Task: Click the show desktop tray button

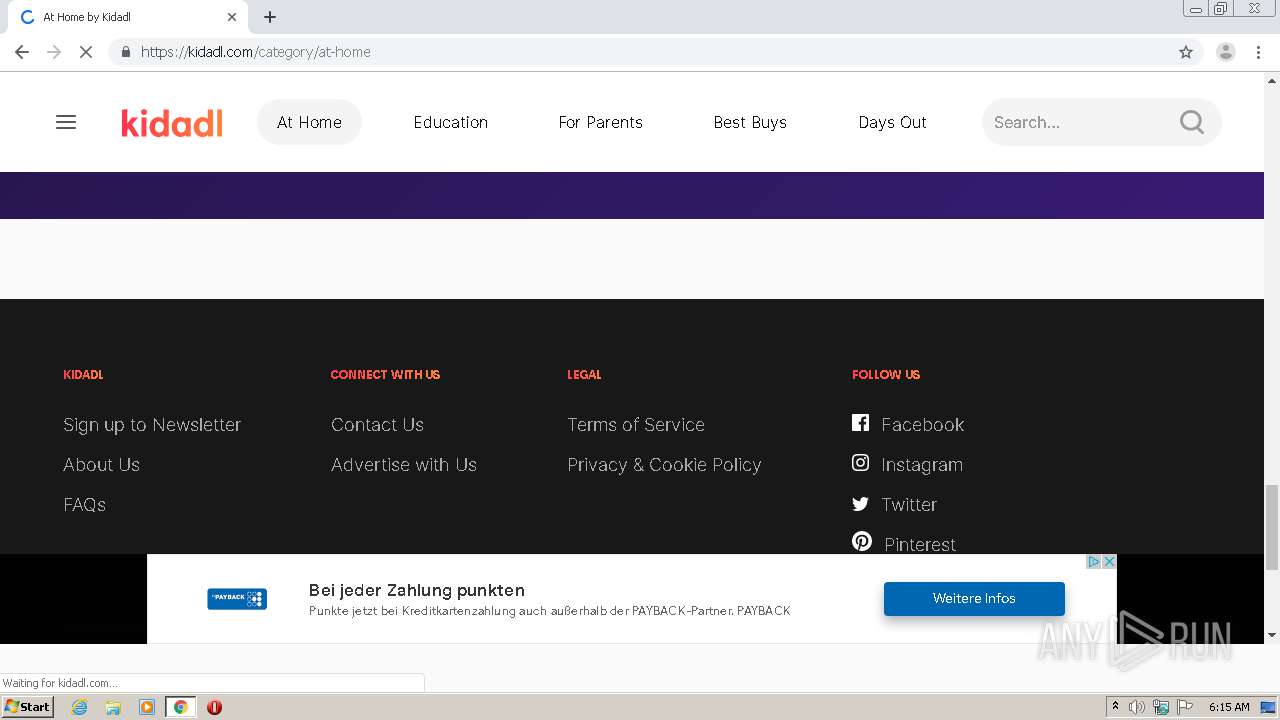Action: coord(1269,707)
